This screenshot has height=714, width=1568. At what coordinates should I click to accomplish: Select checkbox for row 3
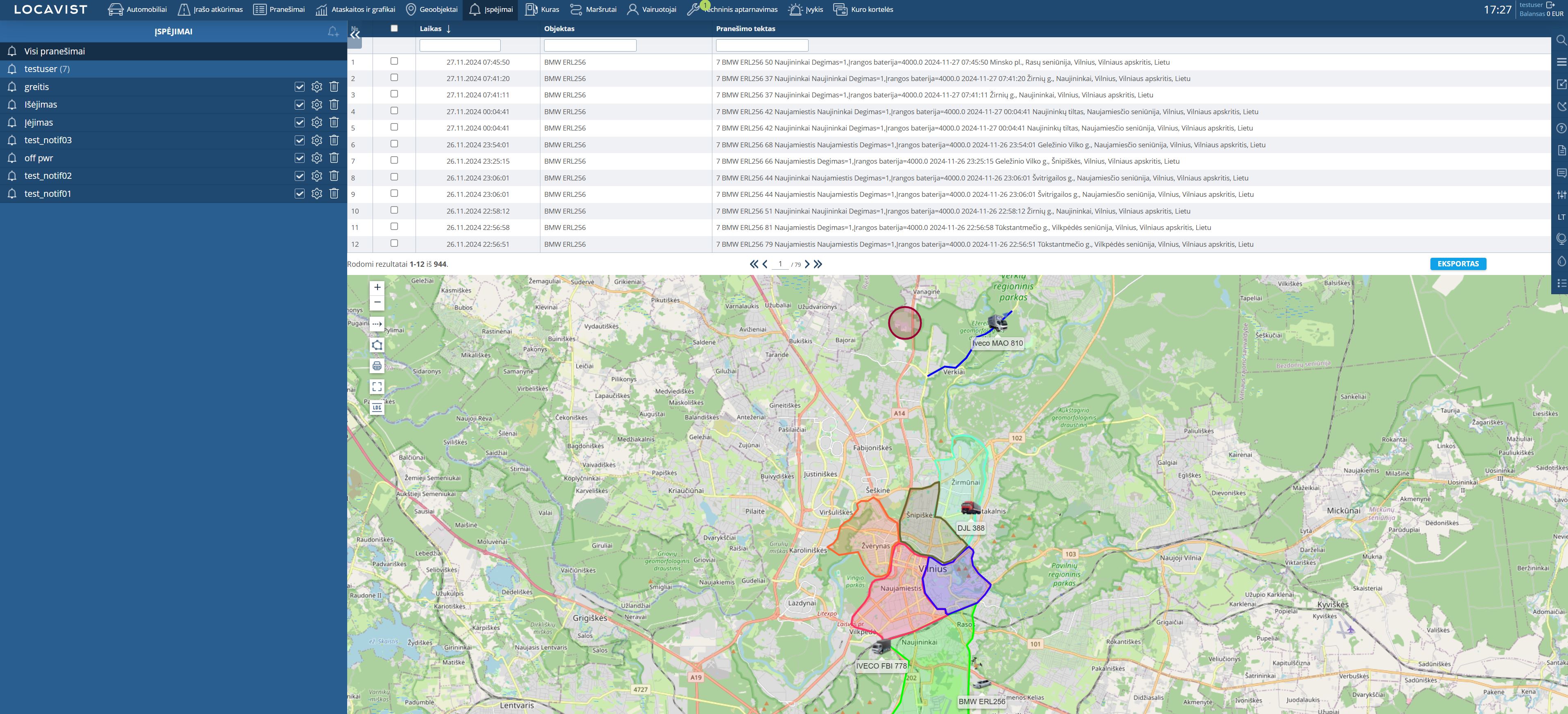394,94
